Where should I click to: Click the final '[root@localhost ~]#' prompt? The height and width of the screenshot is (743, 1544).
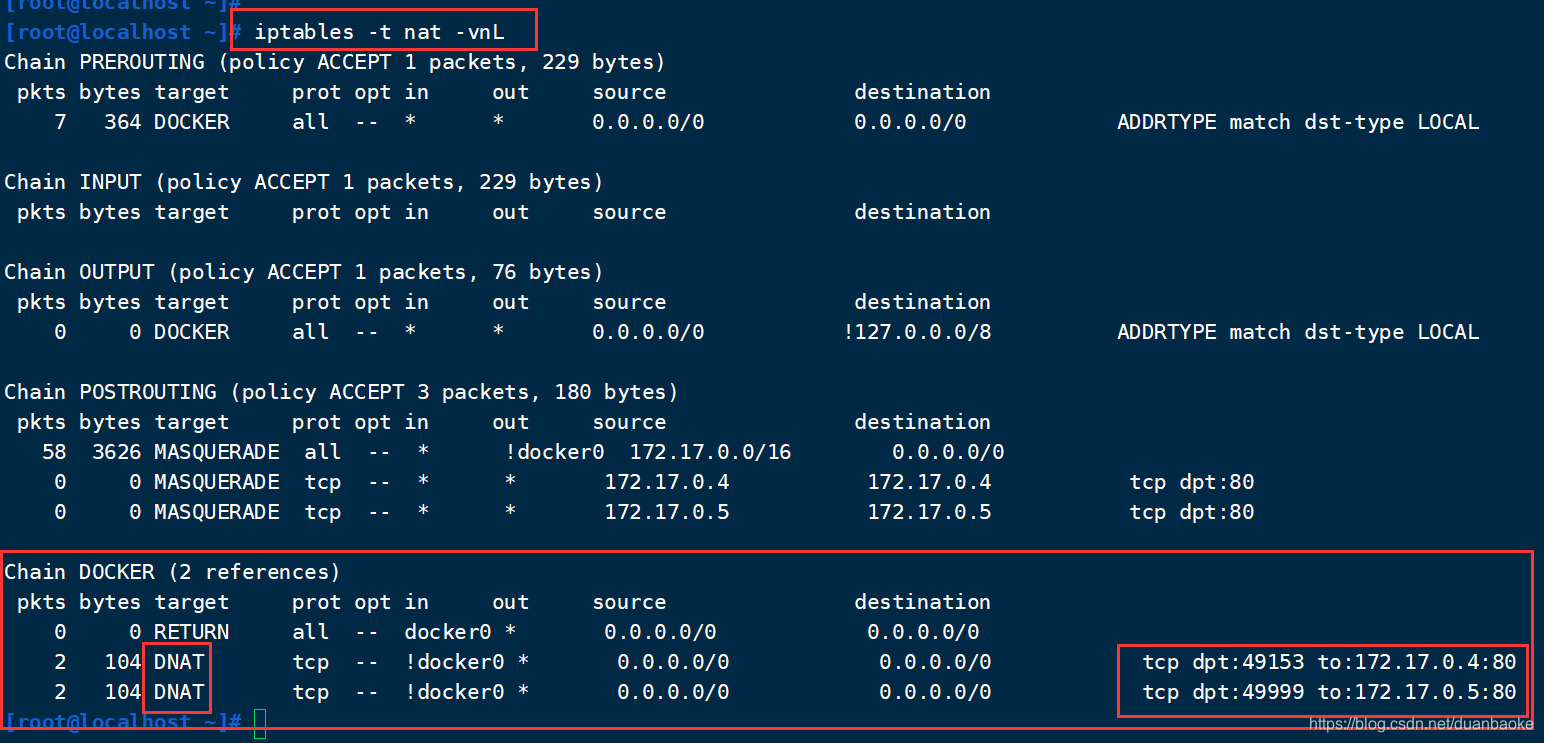tap(122, 722)
